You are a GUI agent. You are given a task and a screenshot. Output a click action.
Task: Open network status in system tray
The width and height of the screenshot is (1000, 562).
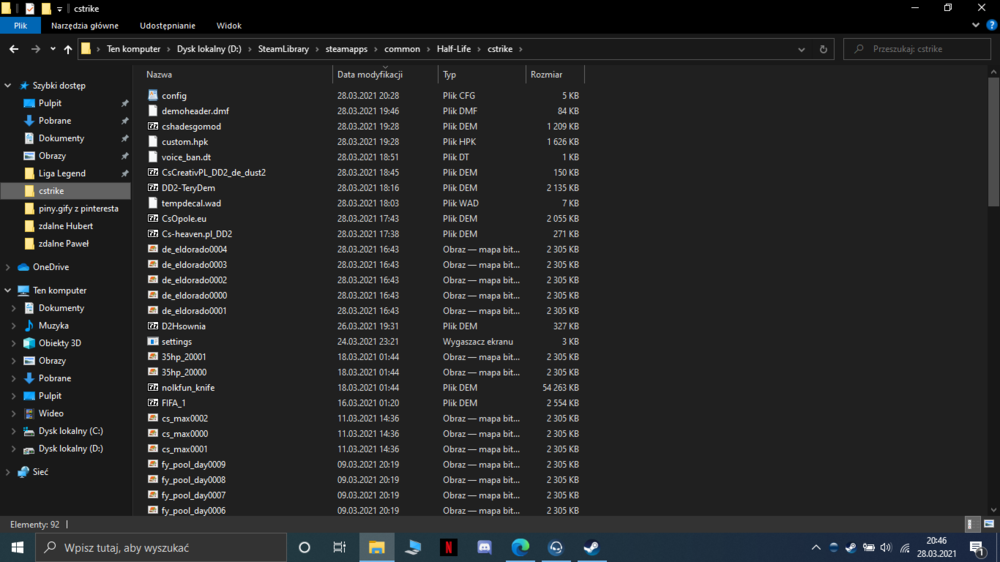tap(904, 547)
